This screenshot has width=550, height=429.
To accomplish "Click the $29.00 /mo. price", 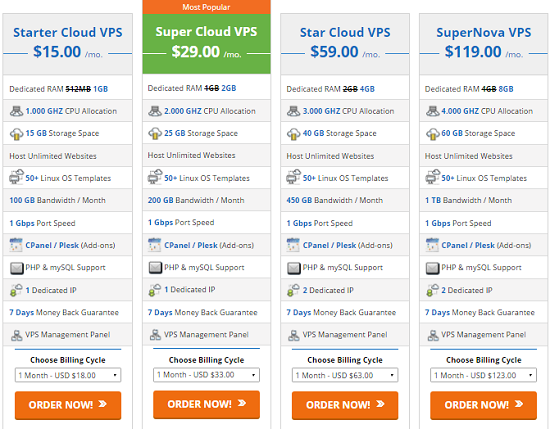I will tap(206, 52).
